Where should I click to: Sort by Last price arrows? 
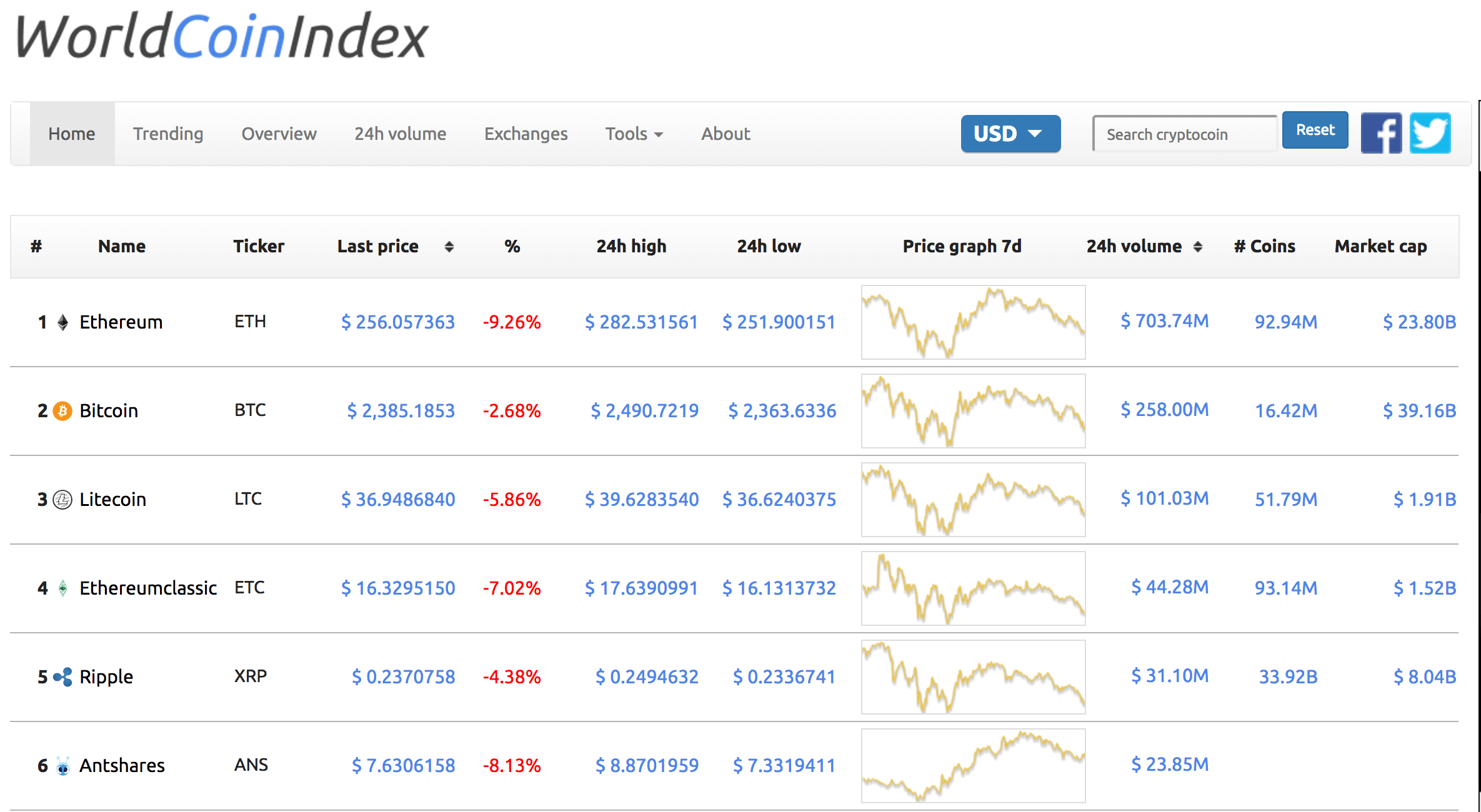(x=449, y=247)
